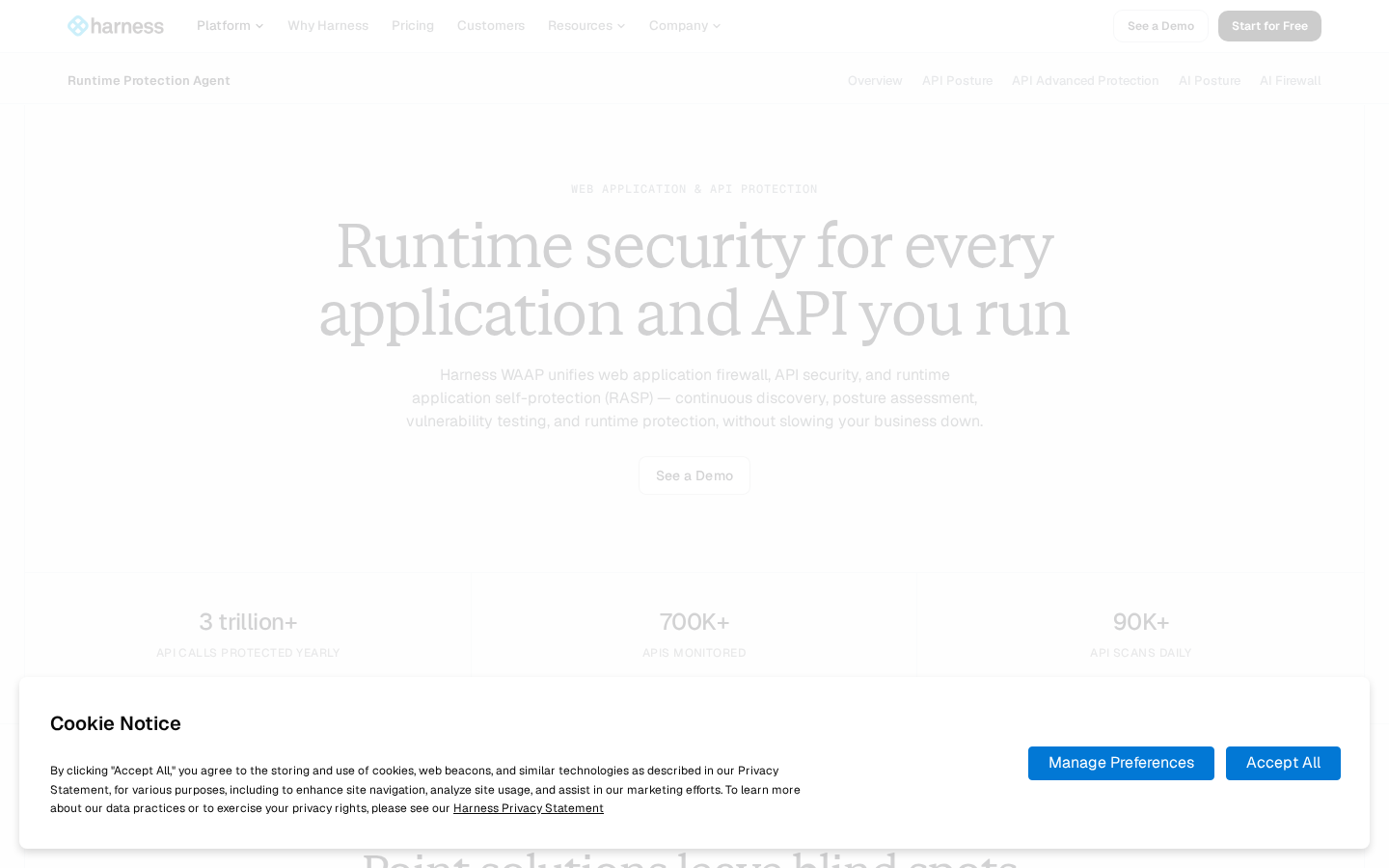Click the Start for Free button
This screenshot has height=868, width=1389.
[1269, 26]
